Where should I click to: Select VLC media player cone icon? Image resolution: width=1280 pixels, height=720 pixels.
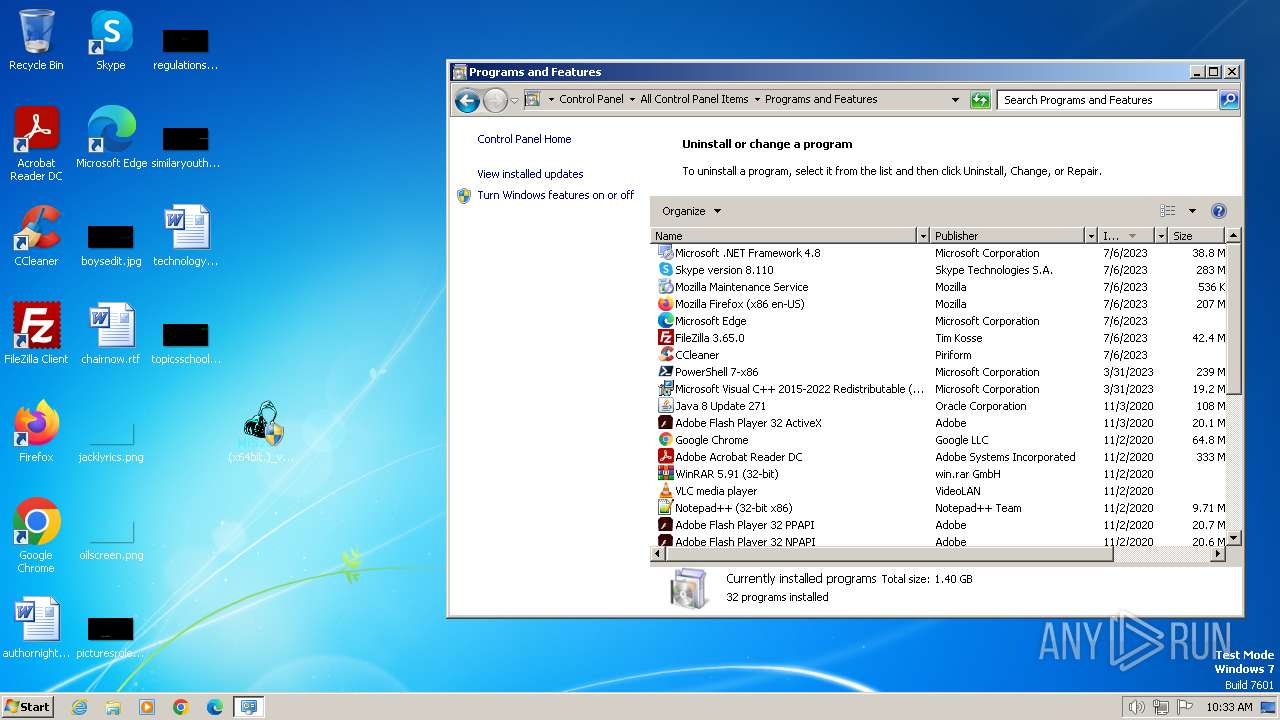click(666, 491)
